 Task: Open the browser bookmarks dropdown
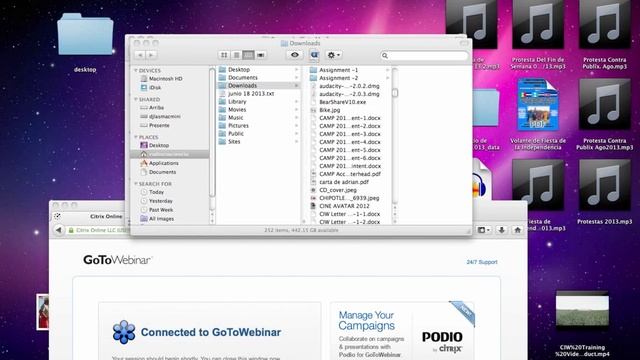point(484,230)
